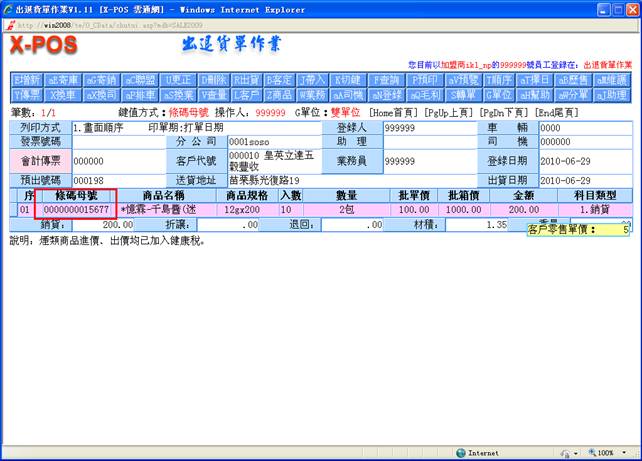Click the pink 會計傳票 button
This screenshot has width=642, height=461.
[x=40, y=160]
